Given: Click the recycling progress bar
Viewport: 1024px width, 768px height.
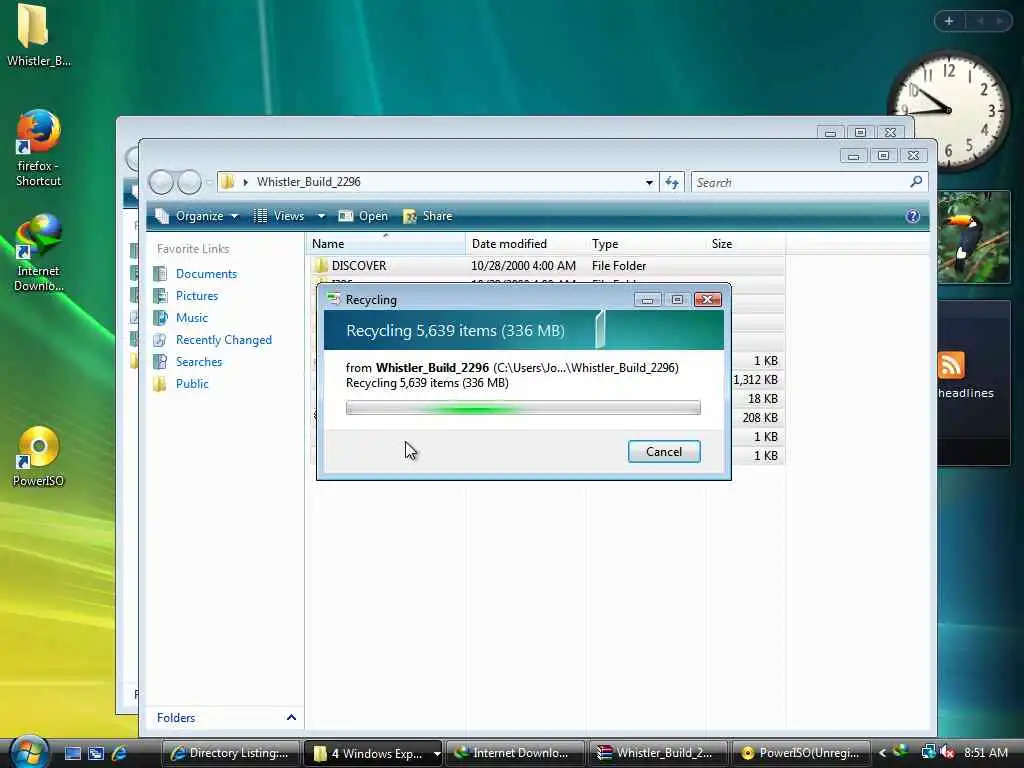Looking at the screenshot, I should [523, 408].
